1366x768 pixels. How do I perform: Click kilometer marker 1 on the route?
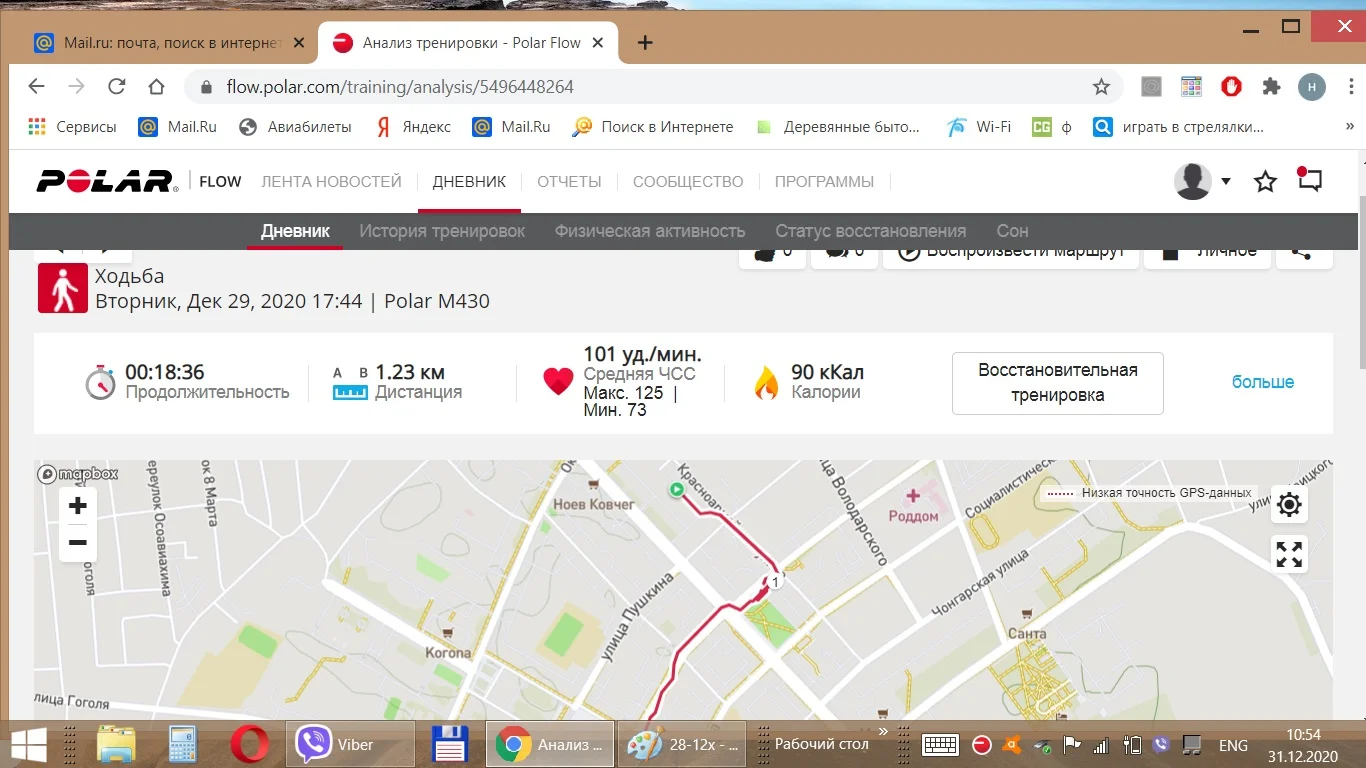[x=773, y=581]
